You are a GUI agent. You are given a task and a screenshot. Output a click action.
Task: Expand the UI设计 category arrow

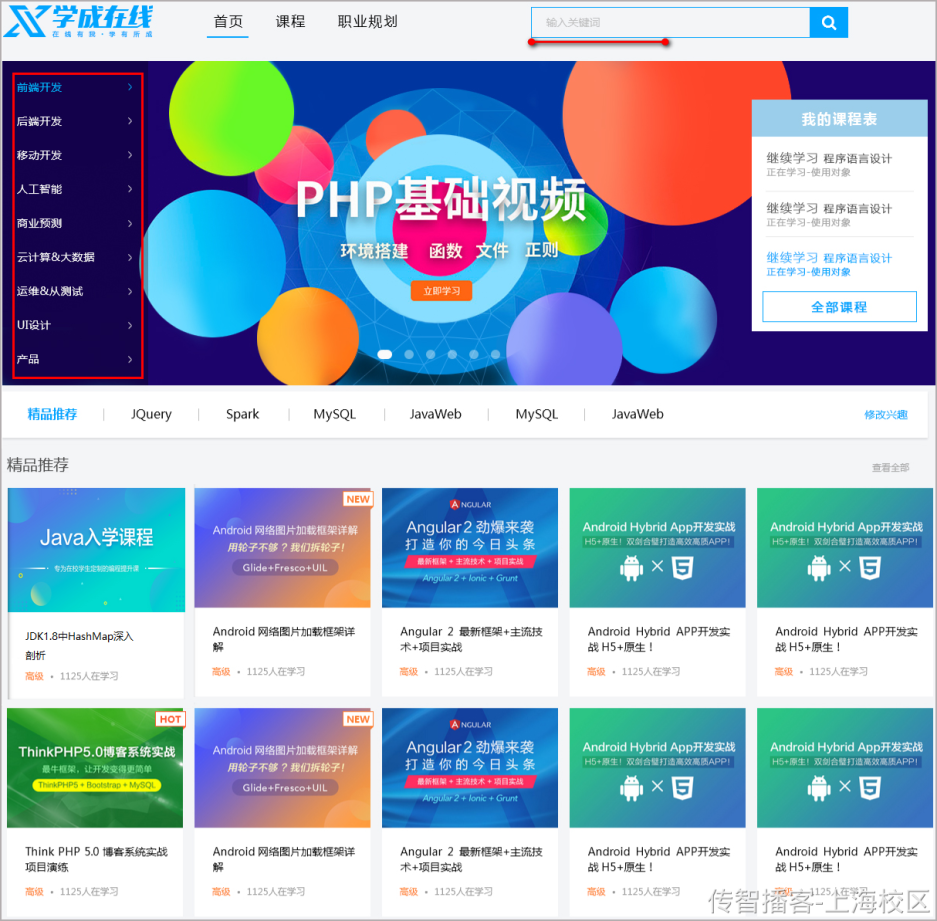coord(130,326)
